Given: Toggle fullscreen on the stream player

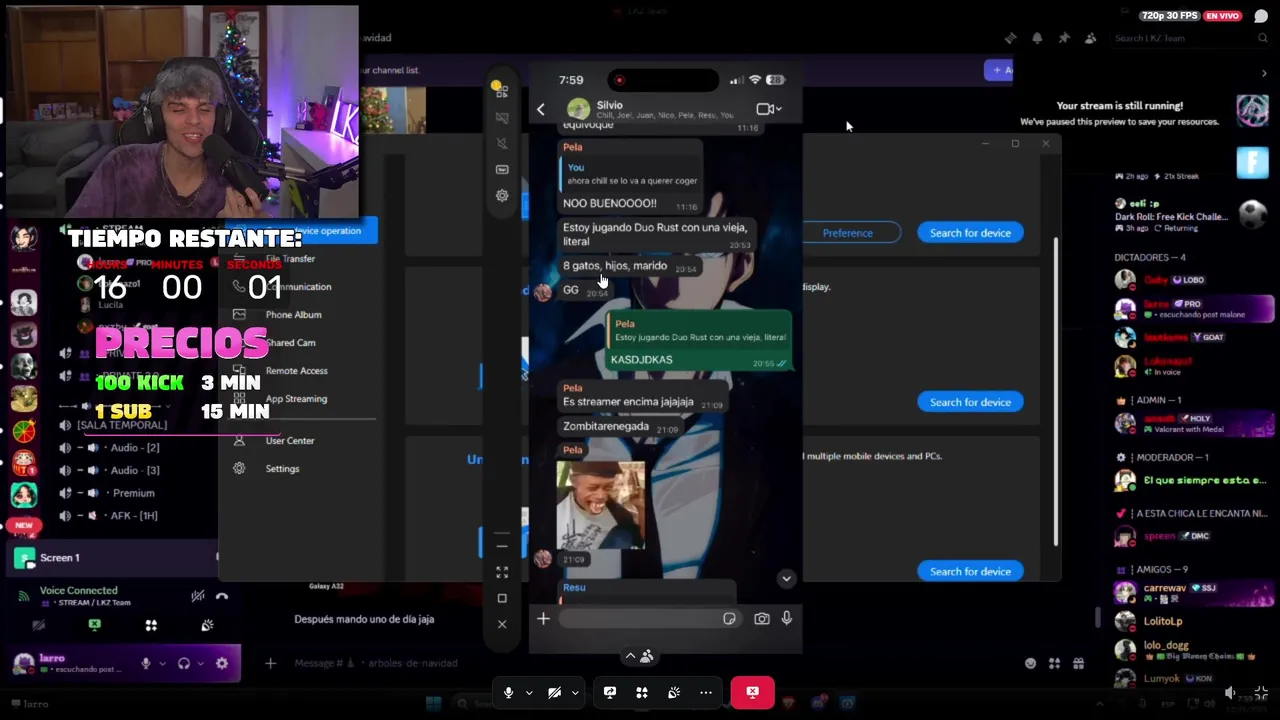Looking at the screenshot, I should [1260, 692].
